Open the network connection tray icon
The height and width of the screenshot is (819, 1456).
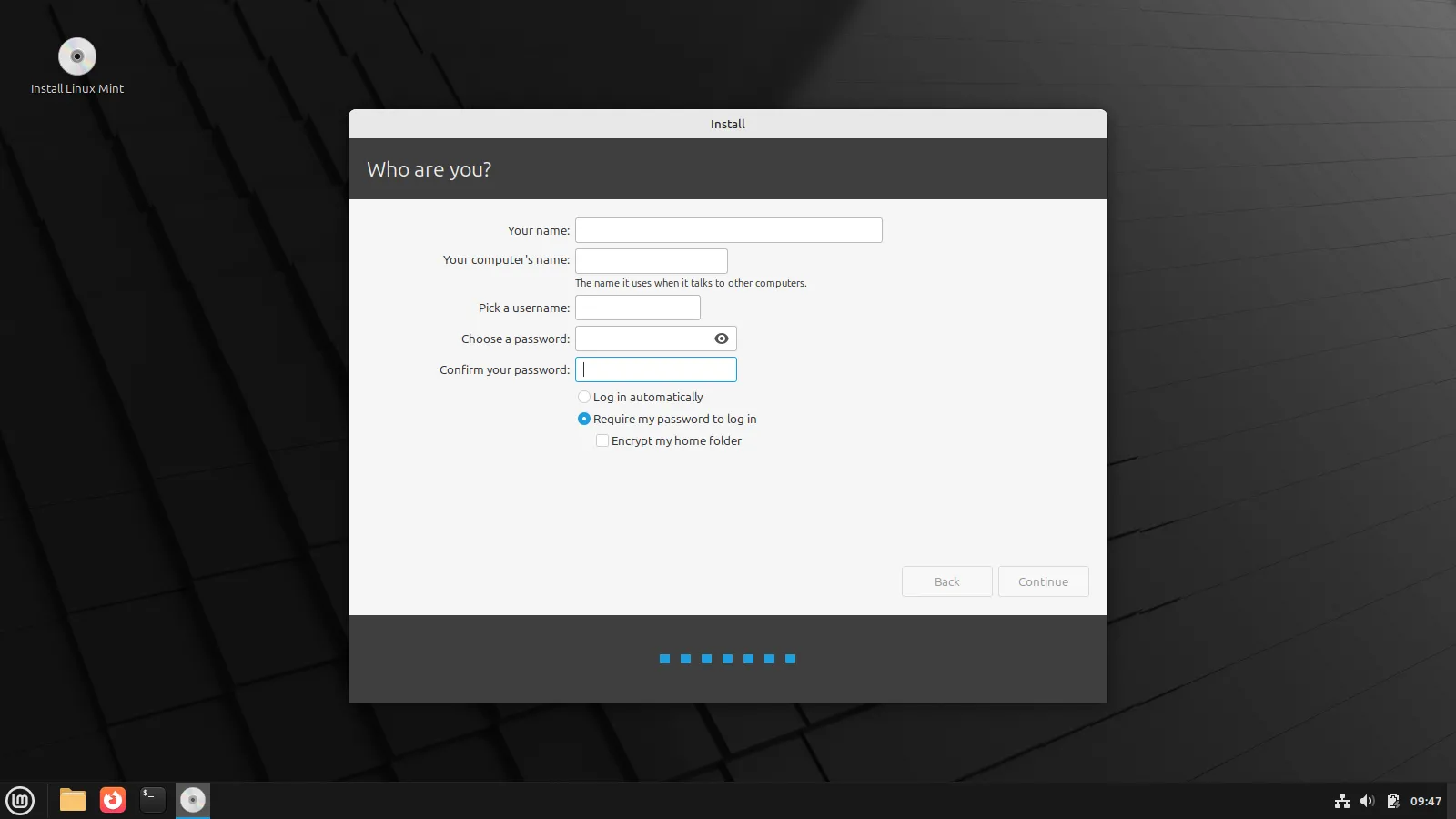[x=1342, y=801]
